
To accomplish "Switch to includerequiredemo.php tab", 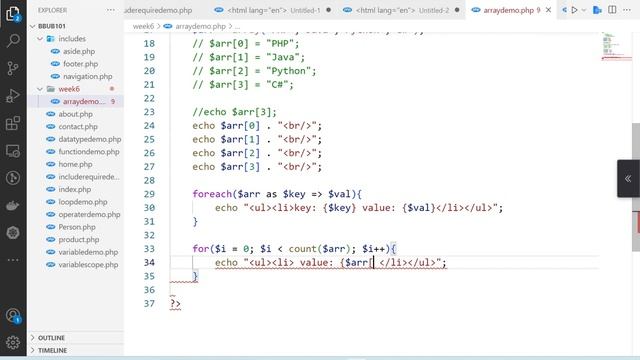I will 158,10.
